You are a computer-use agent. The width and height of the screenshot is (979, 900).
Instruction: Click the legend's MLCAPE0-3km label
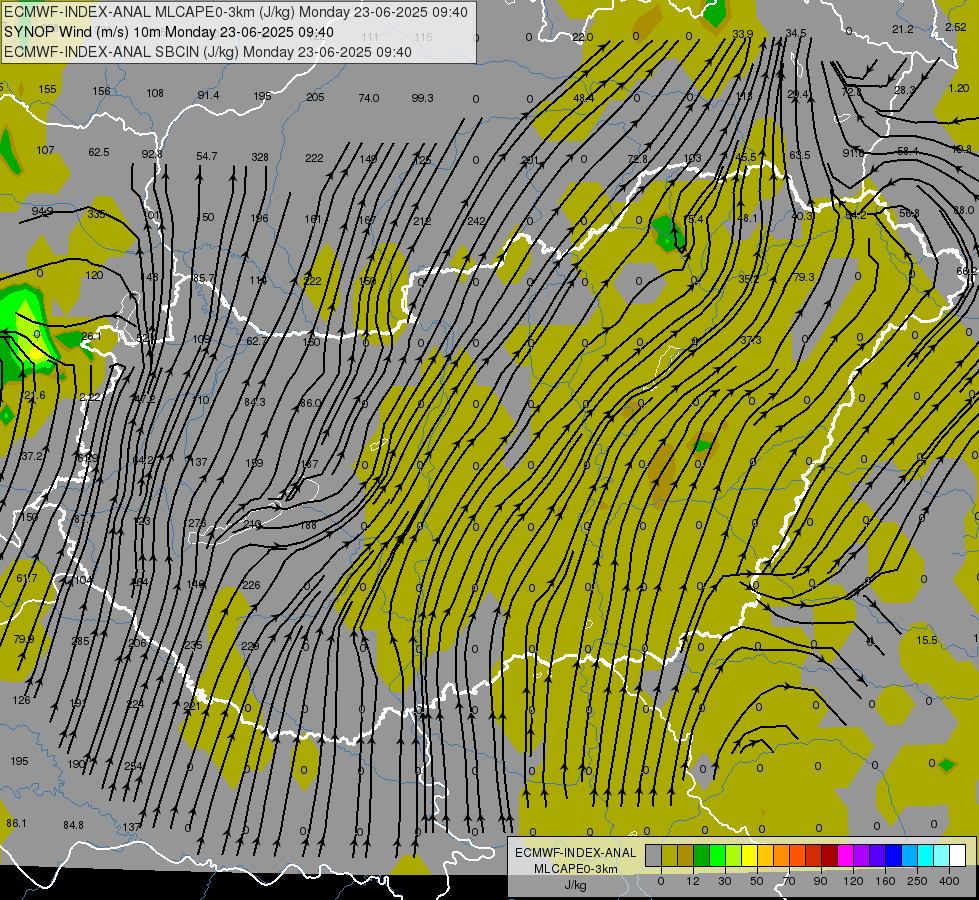click(575, 869)
